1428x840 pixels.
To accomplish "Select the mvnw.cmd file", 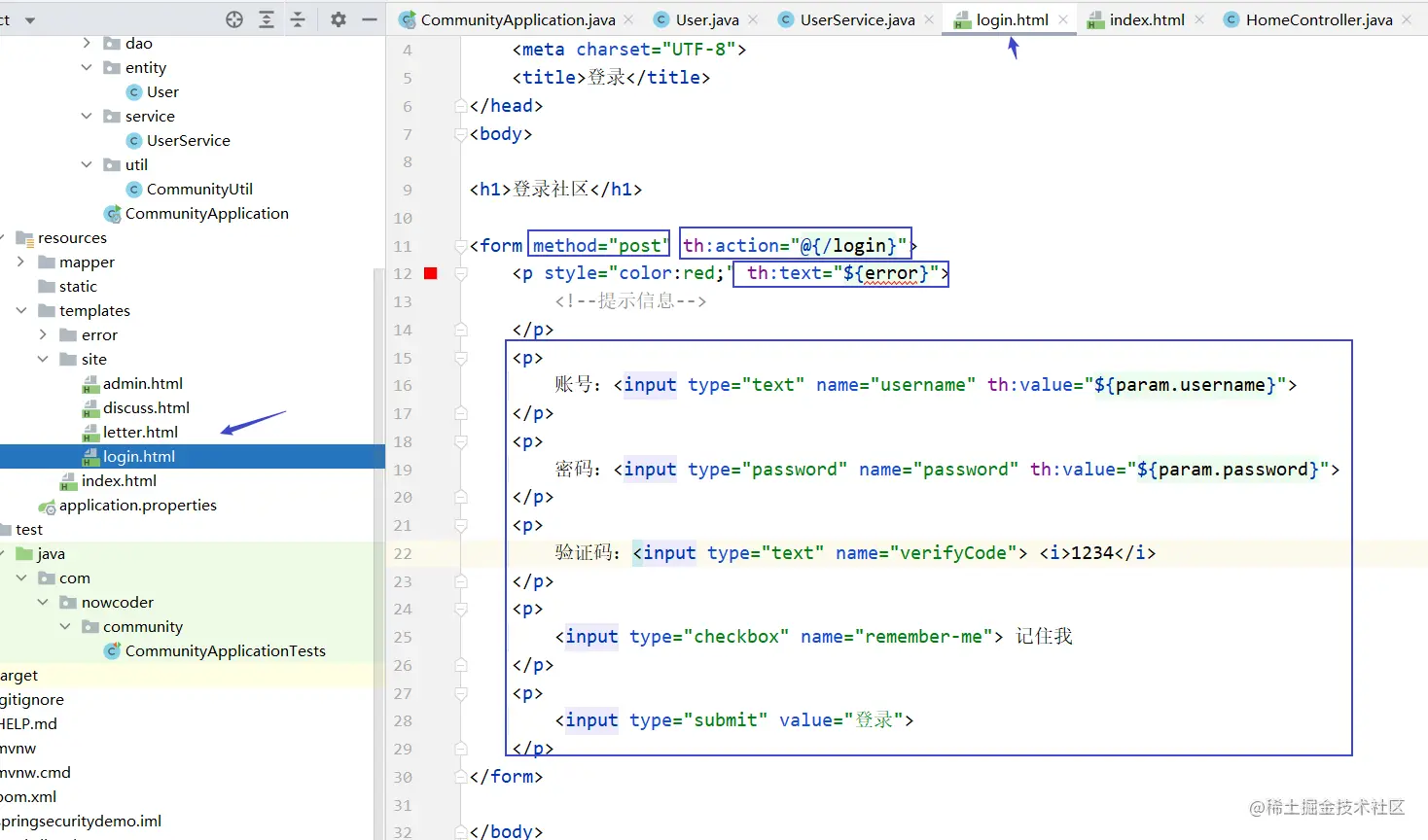I will pos(35,772).
